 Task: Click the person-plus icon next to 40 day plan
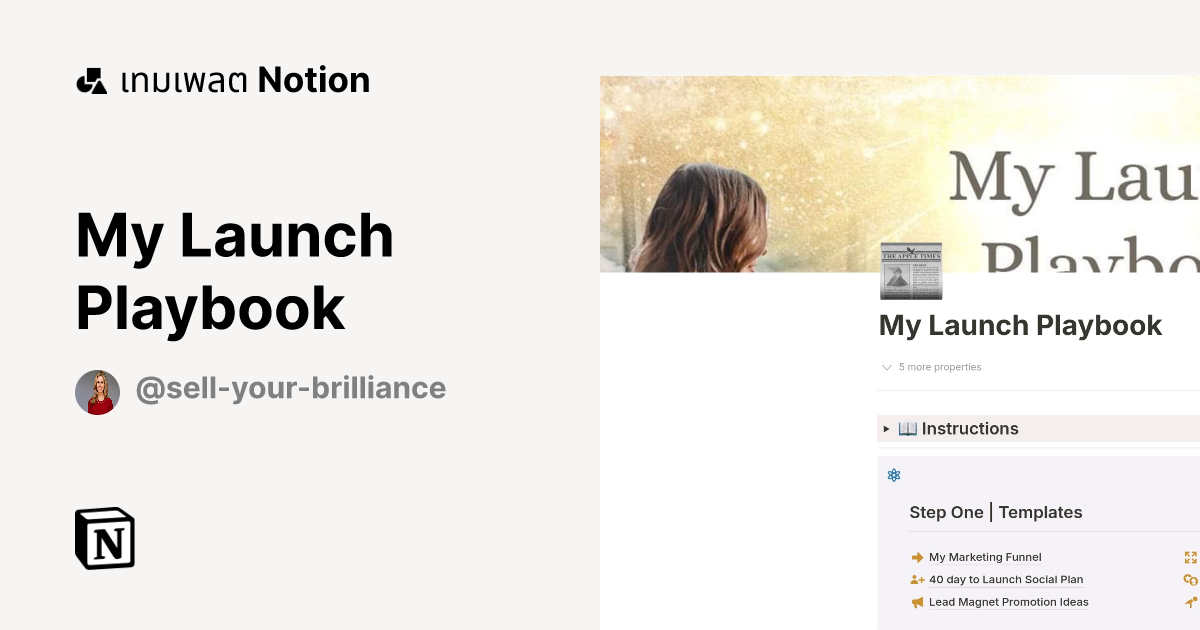pos(917,579)
